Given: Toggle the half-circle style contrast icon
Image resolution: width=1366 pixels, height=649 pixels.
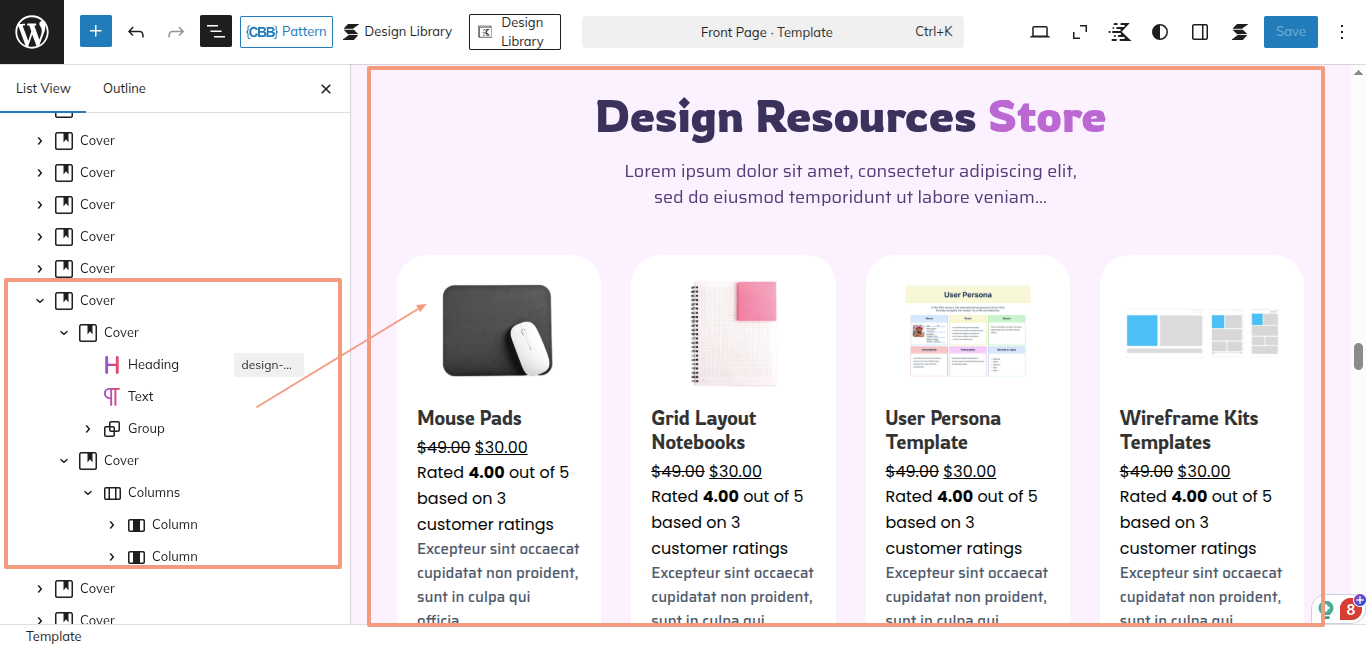Looking at the screenshot, I should pos(1160,32).
